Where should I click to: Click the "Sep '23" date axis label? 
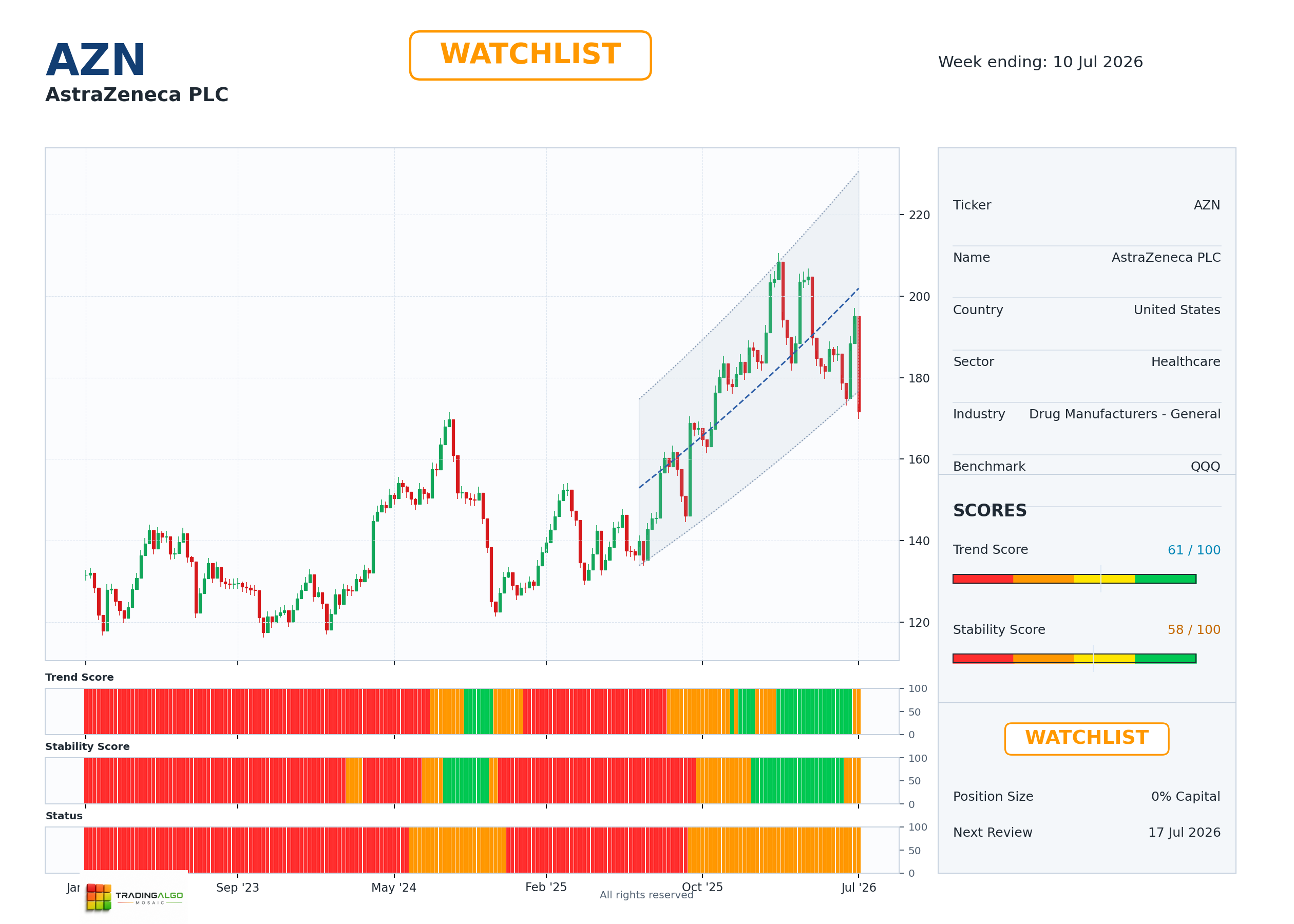[x=237, y=888]
